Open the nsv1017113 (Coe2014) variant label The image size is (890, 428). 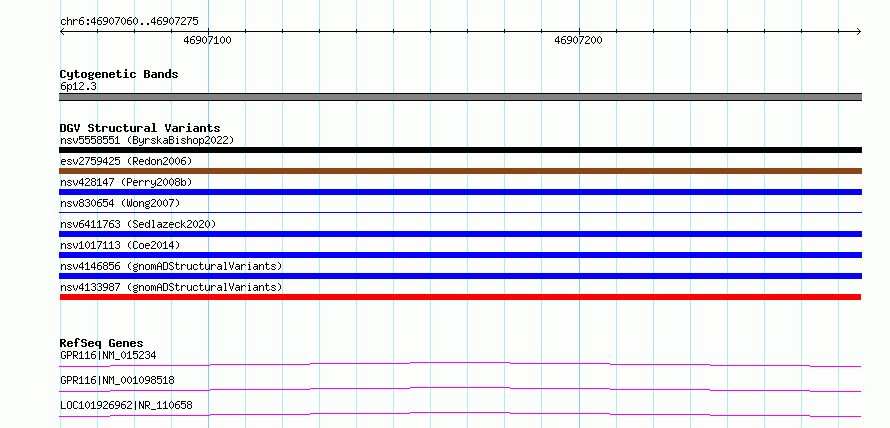click(120, 245)
